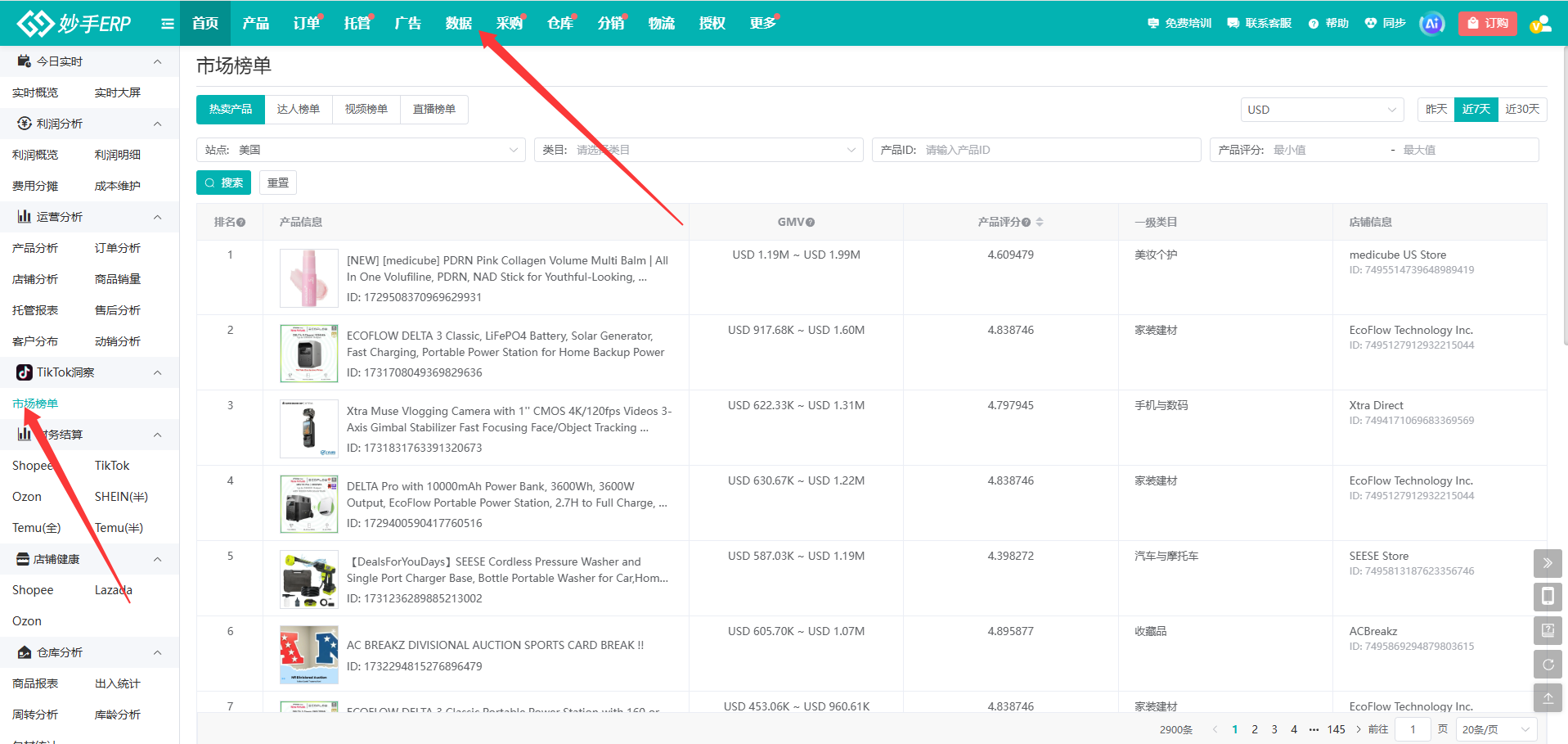
Task: Switch to the 视频榜单 tab
Action: point(366,110)
